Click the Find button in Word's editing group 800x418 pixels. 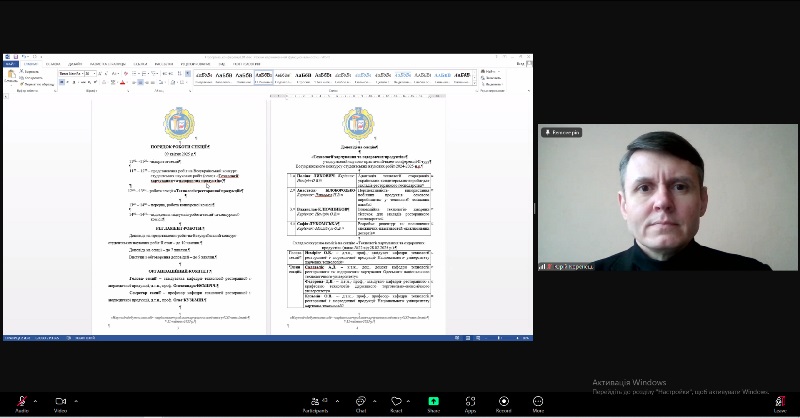491,71
